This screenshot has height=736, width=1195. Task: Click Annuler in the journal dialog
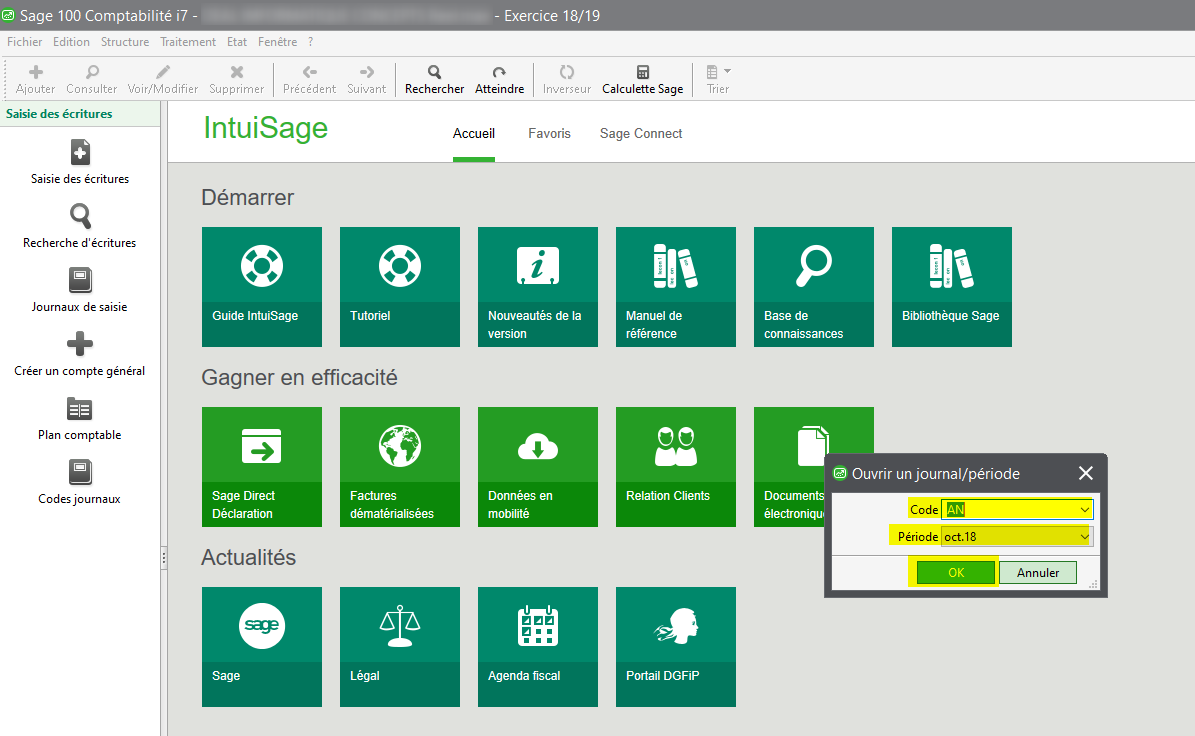coord(1037,573)
